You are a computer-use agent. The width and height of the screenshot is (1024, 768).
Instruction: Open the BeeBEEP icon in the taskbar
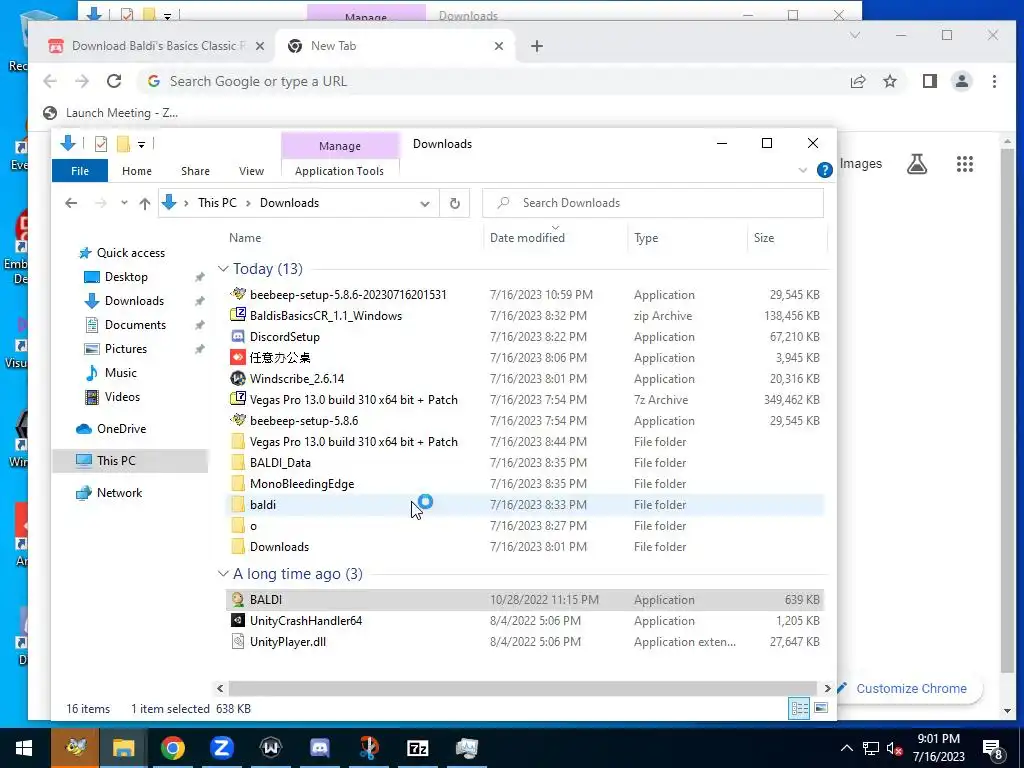75,748
